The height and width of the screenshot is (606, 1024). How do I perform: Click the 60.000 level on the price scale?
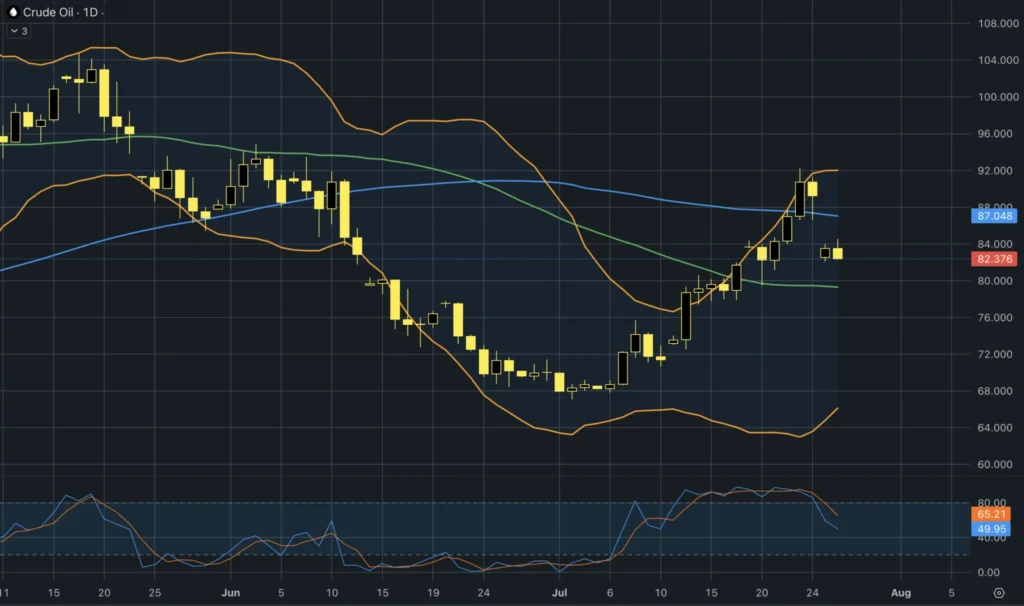[998, 464]
